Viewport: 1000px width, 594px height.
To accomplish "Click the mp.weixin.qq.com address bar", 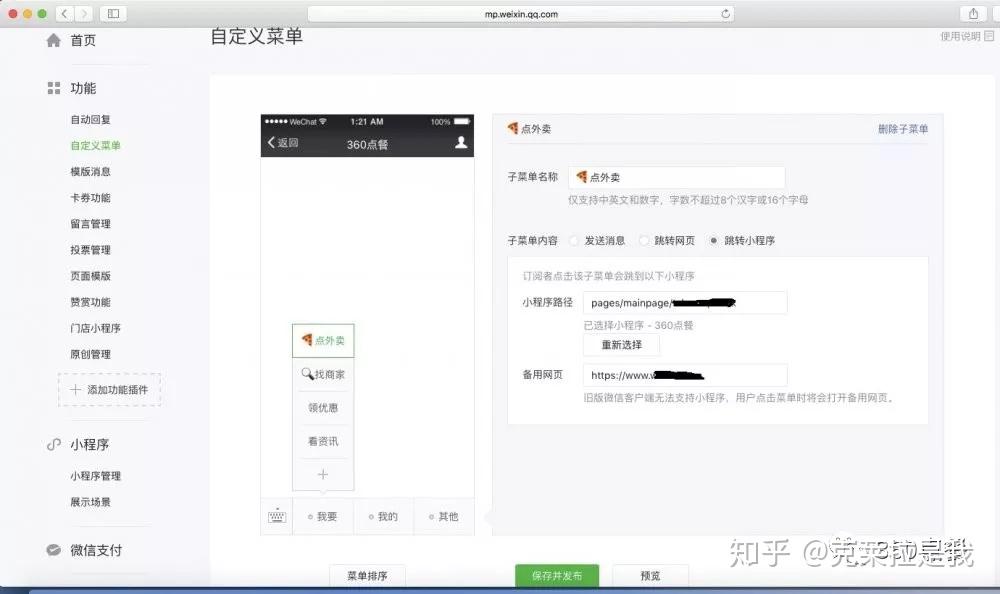I will (521, 14).
